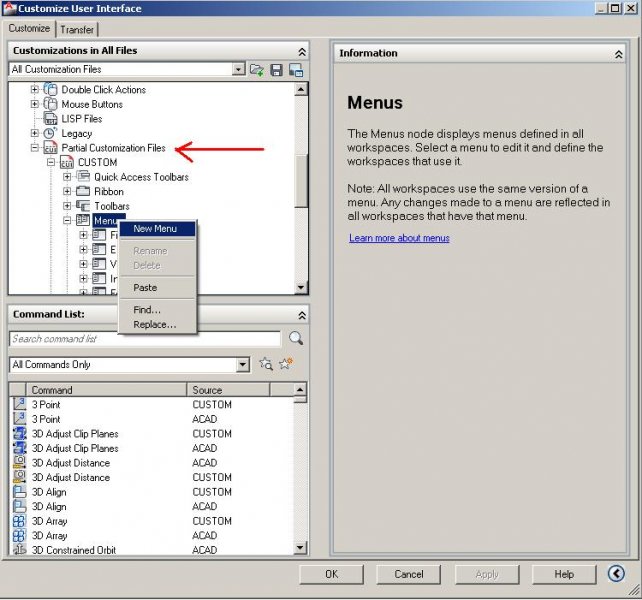Click the LISP Files node icon
Viewport: 642px width, 600px height.
pos(50,119)
